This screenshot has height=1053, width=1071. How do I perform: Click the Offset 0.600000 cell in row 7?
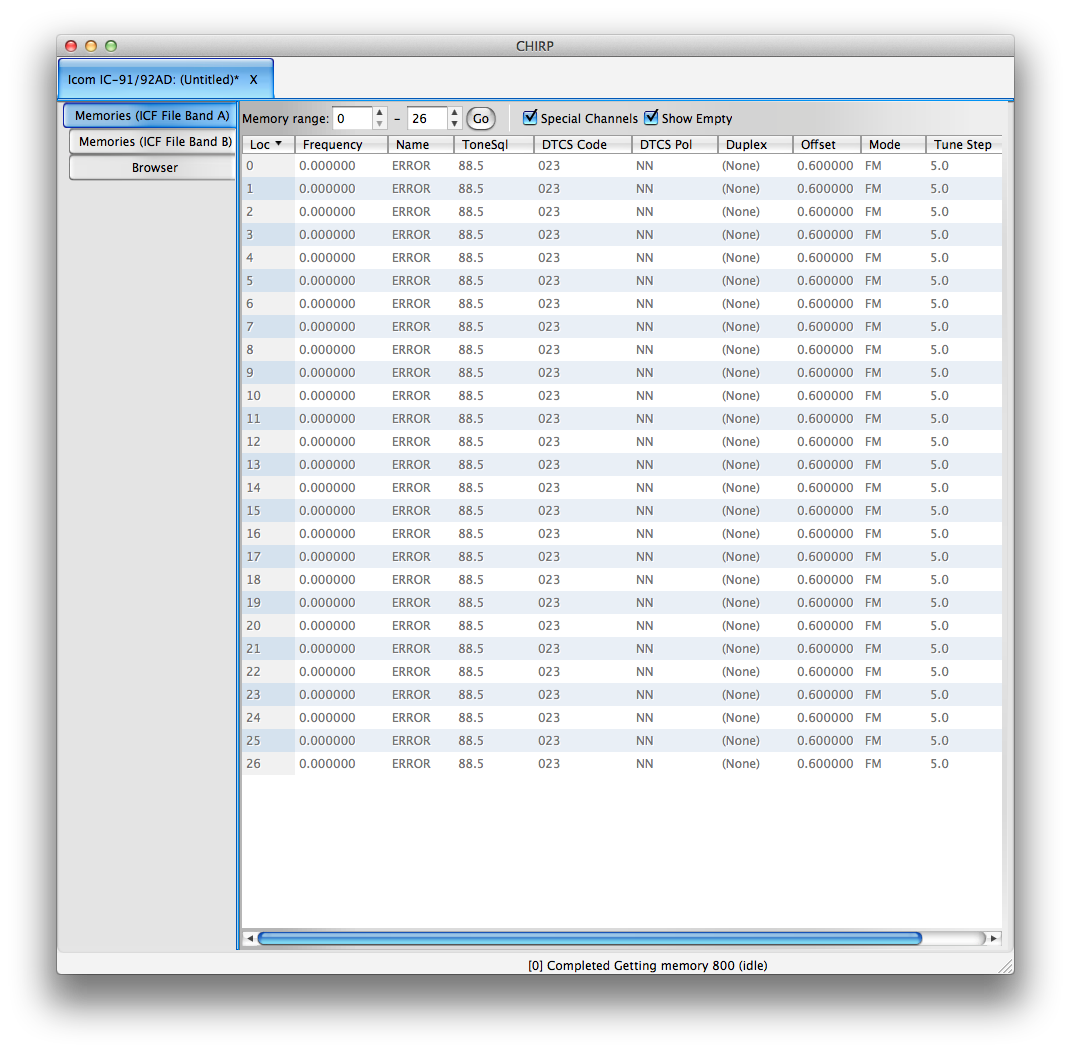coord(825,326)
